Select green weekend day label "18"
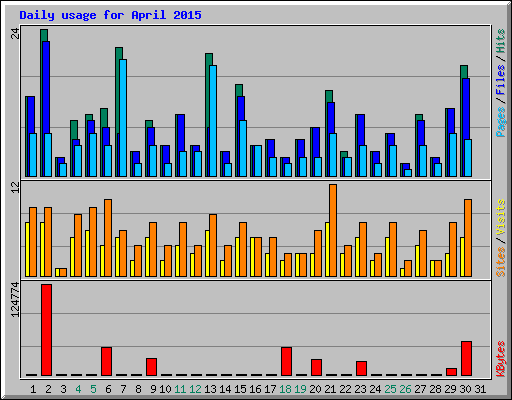Screen dimensions: 512x400 (x=285, y=389)
